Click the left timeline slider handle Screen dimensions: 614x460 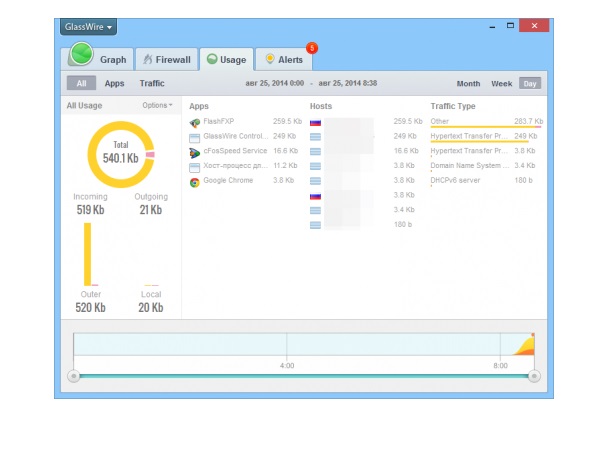pyautogui.click(x=74, y=376)
